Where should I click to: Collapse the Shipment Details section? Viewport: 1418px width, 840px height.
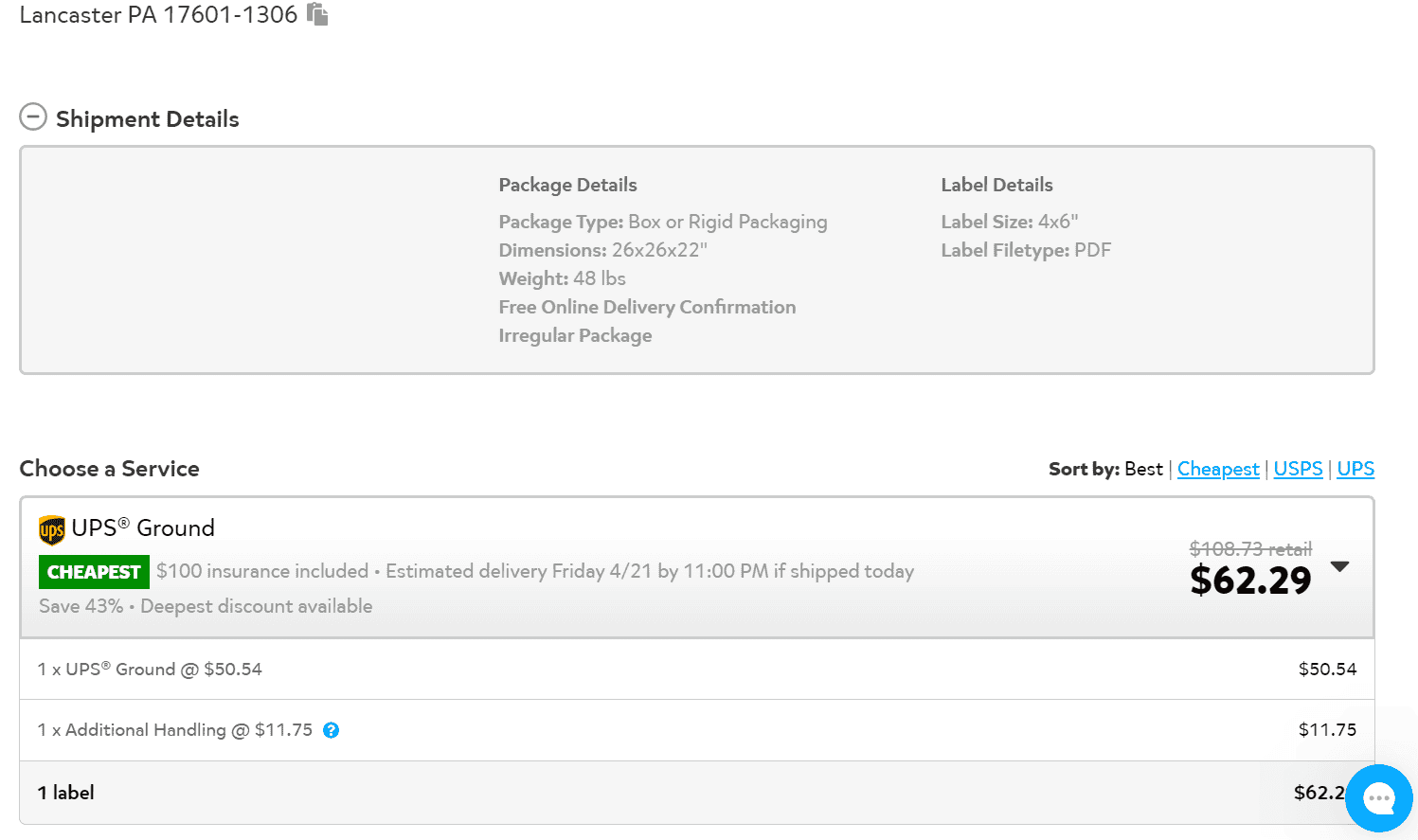33,117
